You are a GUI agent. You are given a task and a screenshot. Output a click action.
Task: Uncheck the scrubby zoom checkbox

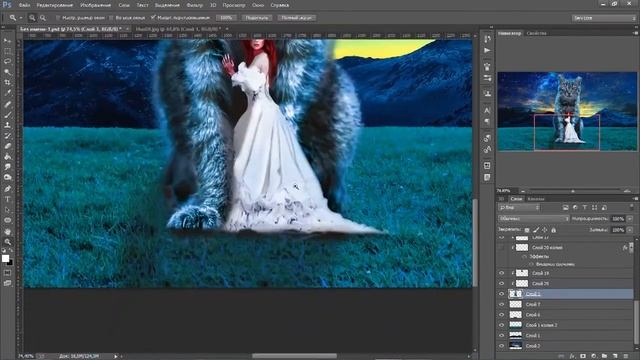point(153,18)
